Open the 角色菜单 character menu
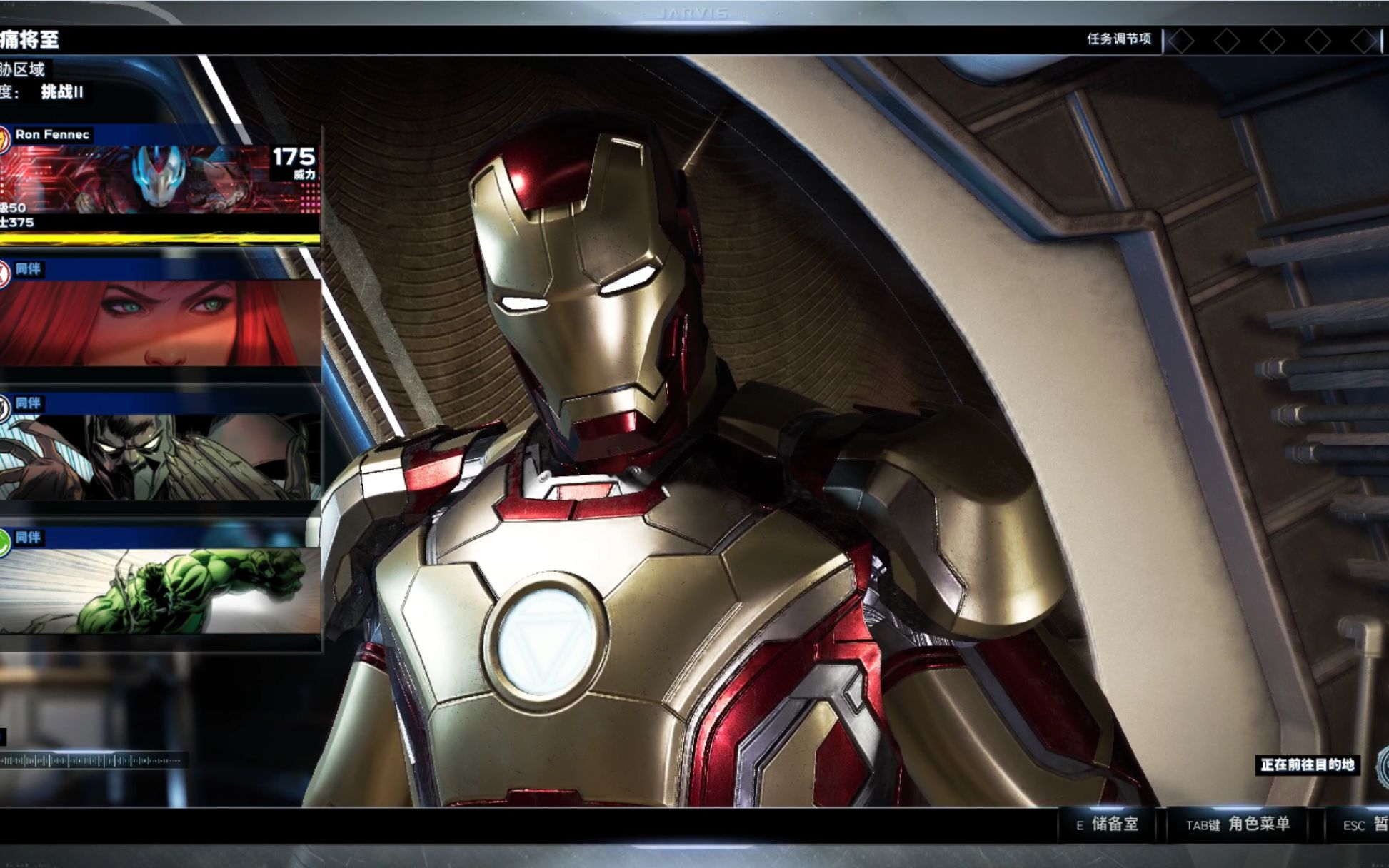This screenshot has height=868, width=1389. coord(1238,824)
